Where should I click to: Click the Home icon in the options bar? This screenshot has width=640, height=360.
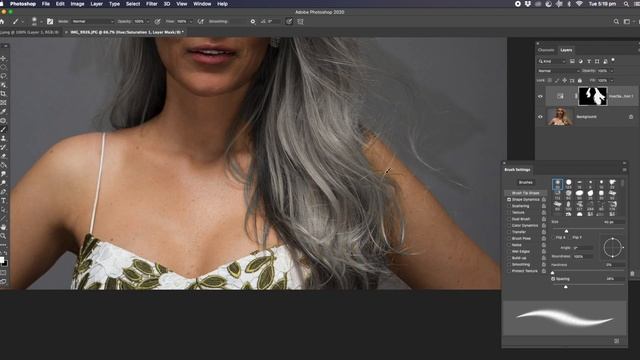(2, 21)
